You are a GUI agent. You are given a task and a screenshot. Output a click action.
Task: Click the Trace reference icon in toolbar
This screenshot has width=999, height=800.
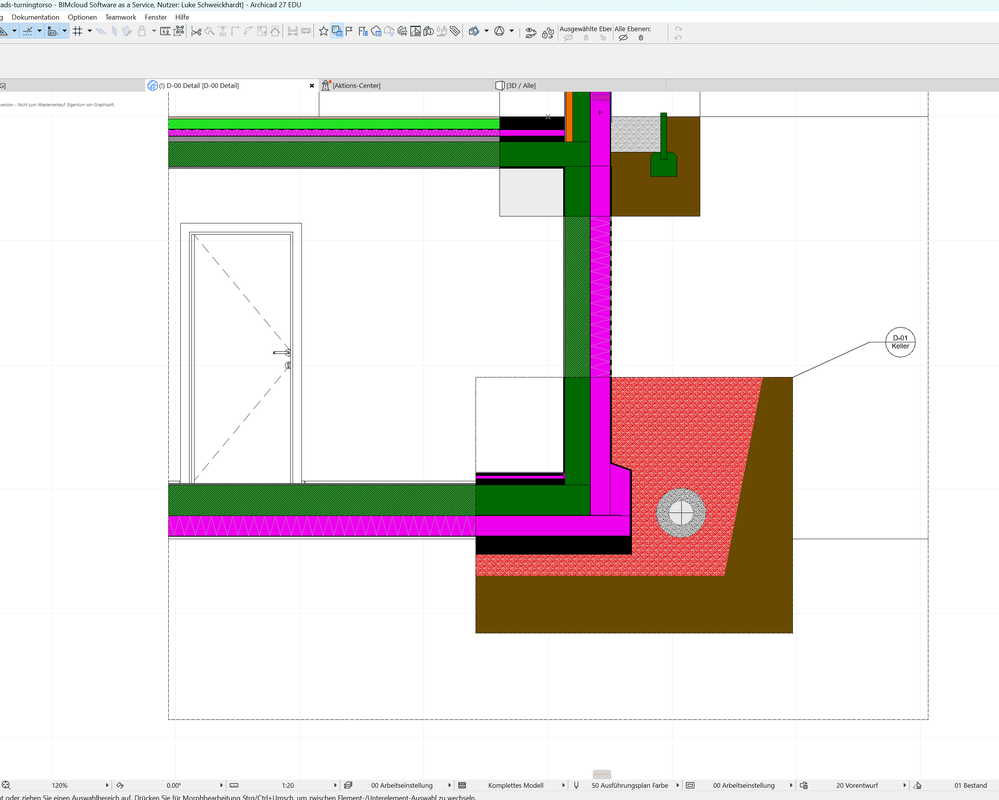pyautogui.click(x=337, y=31)
